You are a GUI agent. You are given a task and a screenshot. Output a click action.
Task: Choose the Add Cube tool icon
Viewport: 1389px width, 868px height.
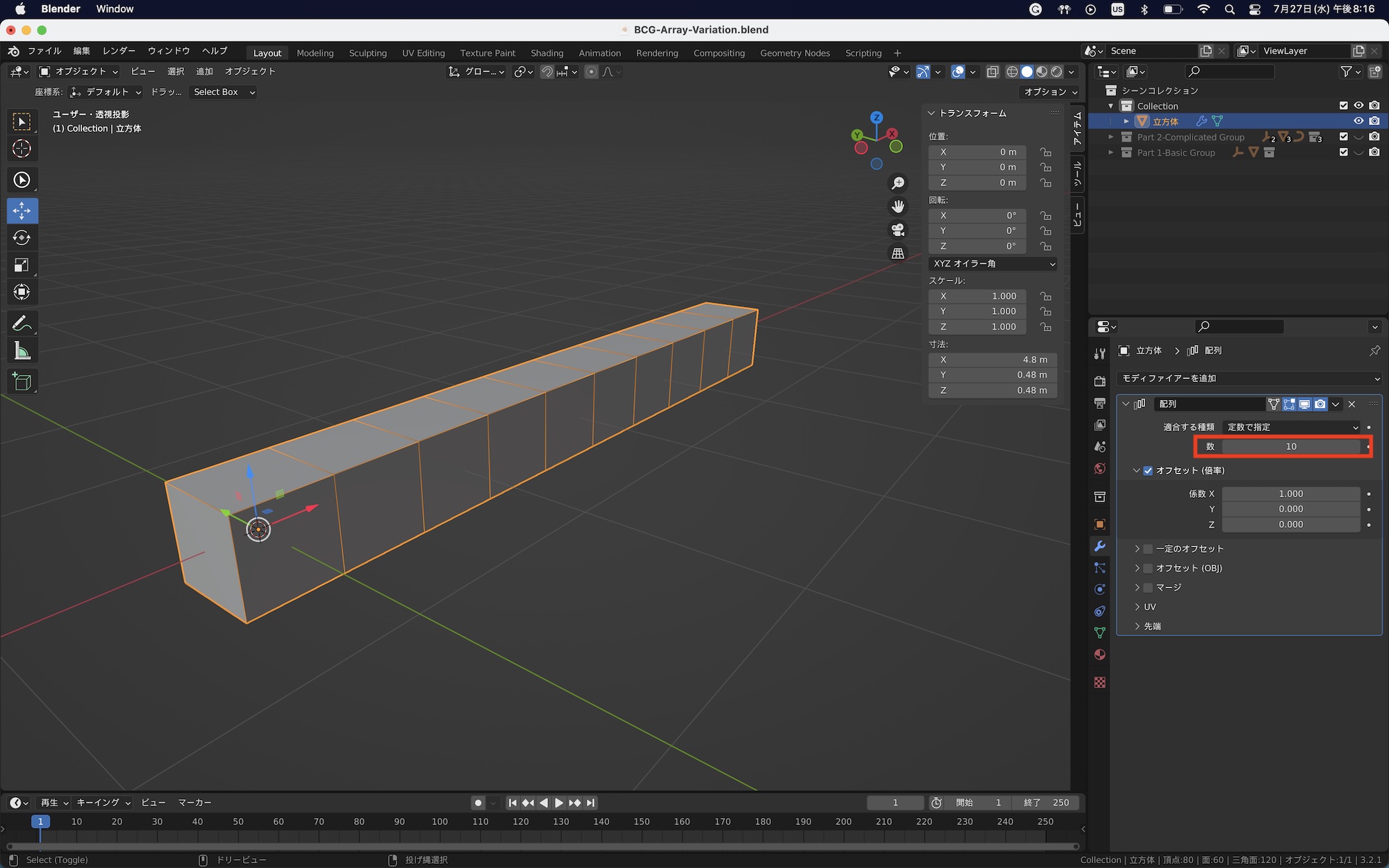point(22,382)
